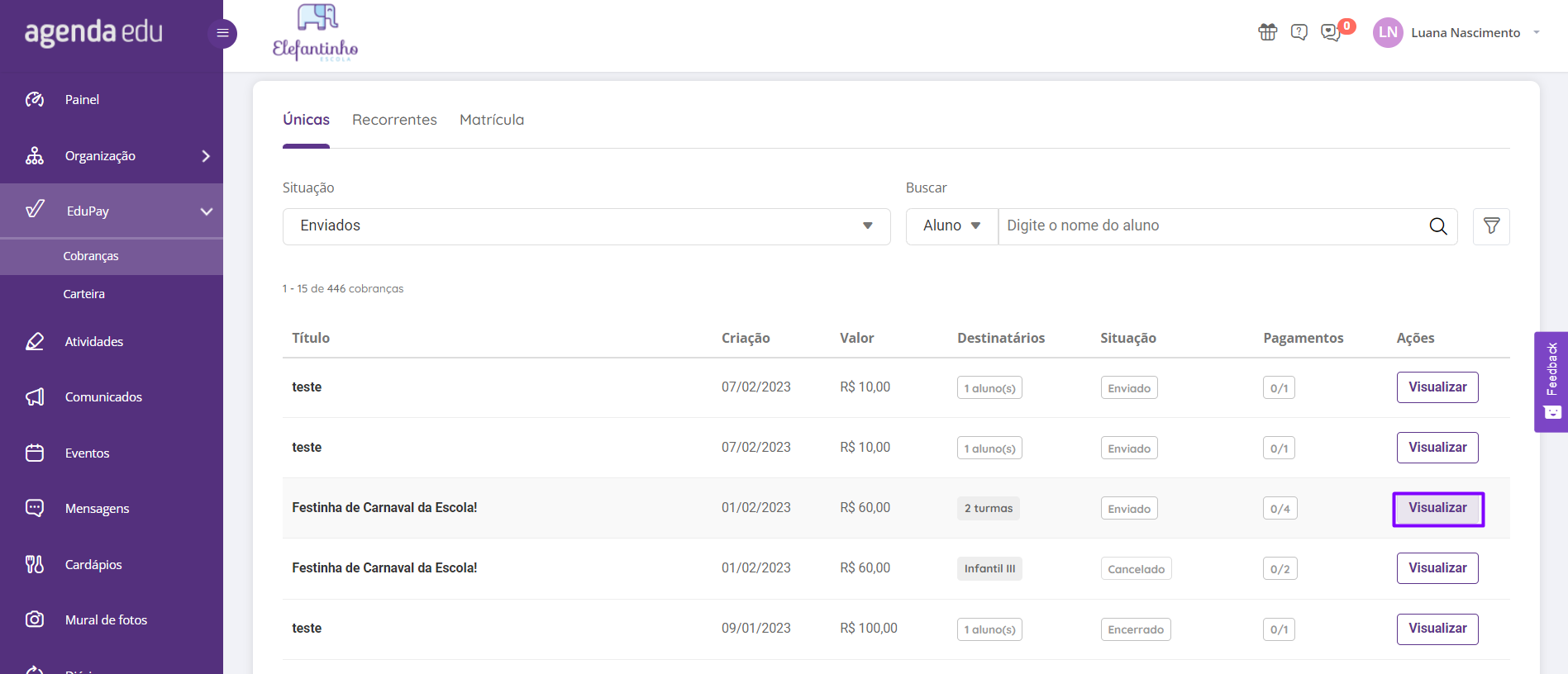Open the Aluno search type dropdown

click(x=951, y=226)
